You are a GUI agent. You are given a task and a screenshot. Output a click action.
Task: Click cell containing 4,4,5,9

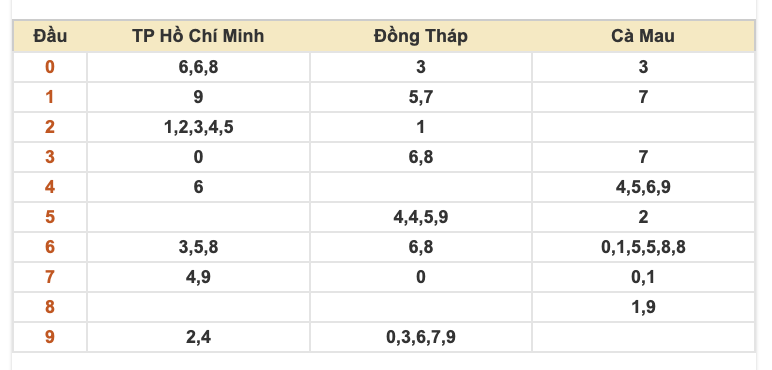pos(420,217)
